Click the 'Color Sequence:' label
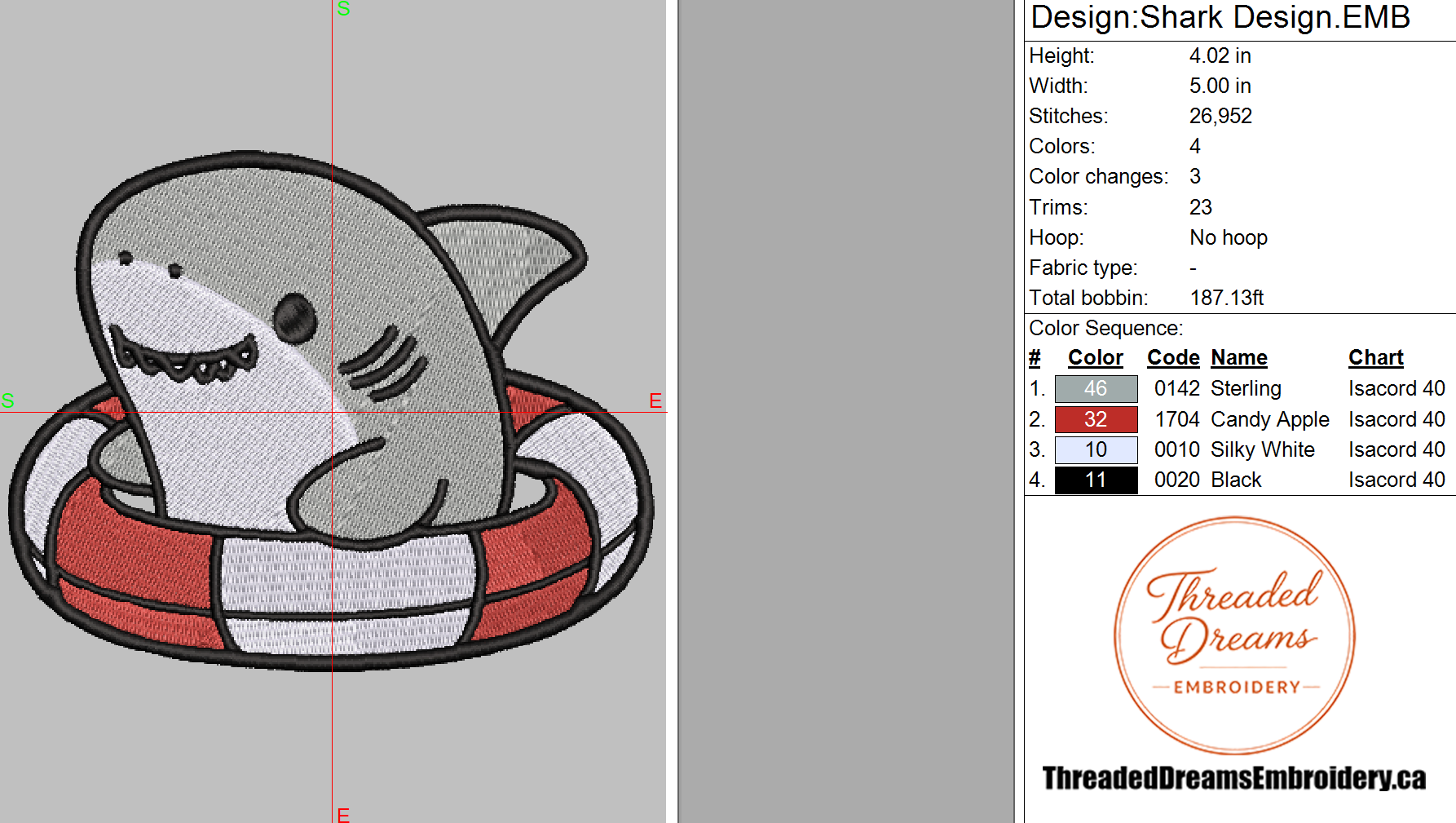The image size is (1456, 823). click(1105, 328)
